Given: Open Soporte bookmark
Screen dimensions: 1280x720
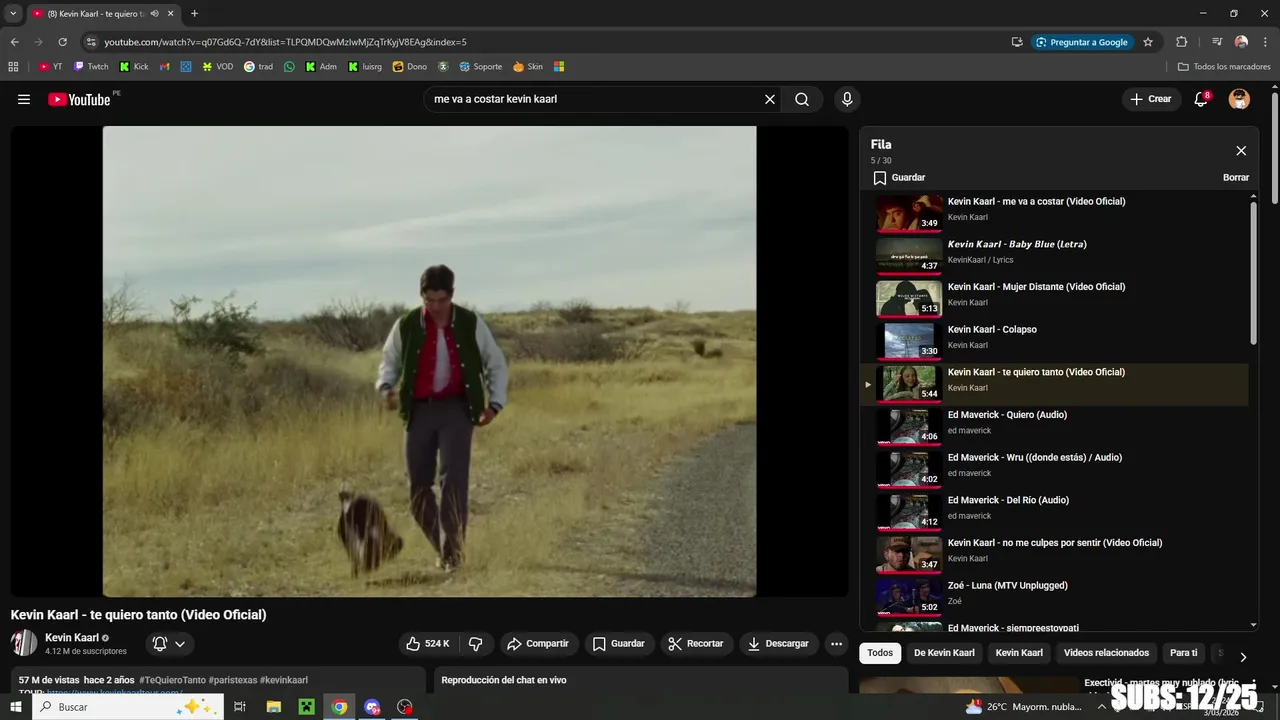Looking at the screenshot, I should point(481,67).
